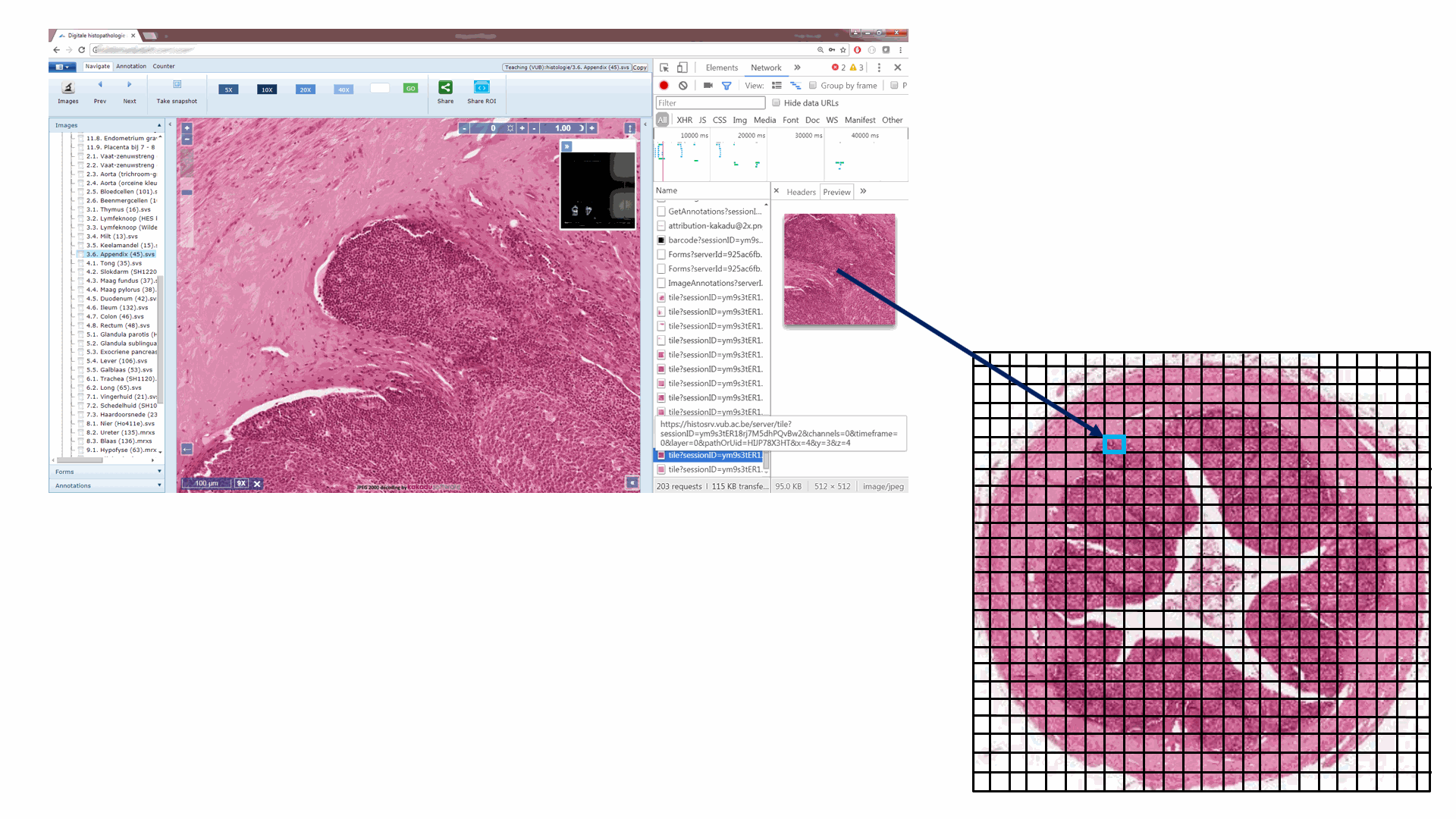Copy the slide path with the Copy button
1456x819 pixels.
(x=641, y=67)
